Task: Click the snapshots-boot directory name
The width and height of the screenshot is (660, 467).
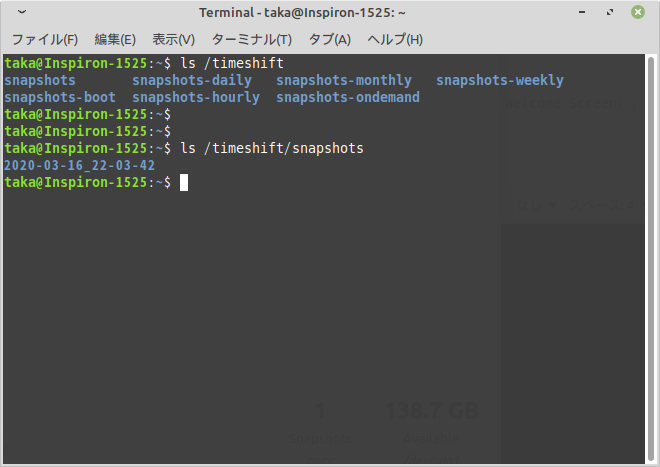Action: [60, 97]
